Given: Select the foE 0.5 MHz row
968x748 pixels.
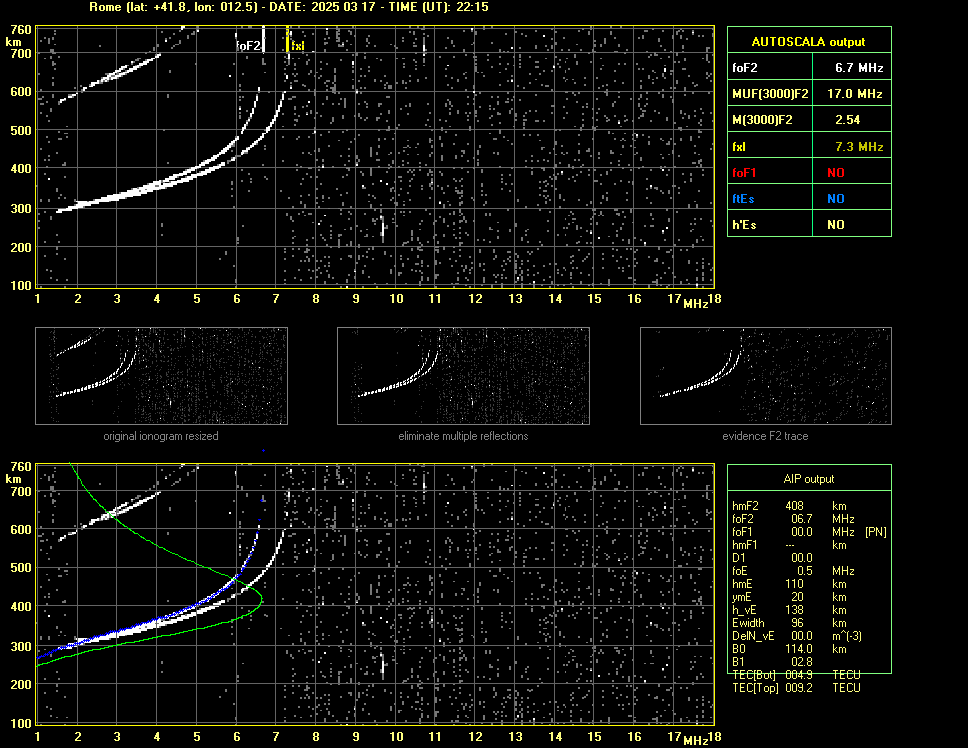Looking at the screenshot, I should pos(793,571).
